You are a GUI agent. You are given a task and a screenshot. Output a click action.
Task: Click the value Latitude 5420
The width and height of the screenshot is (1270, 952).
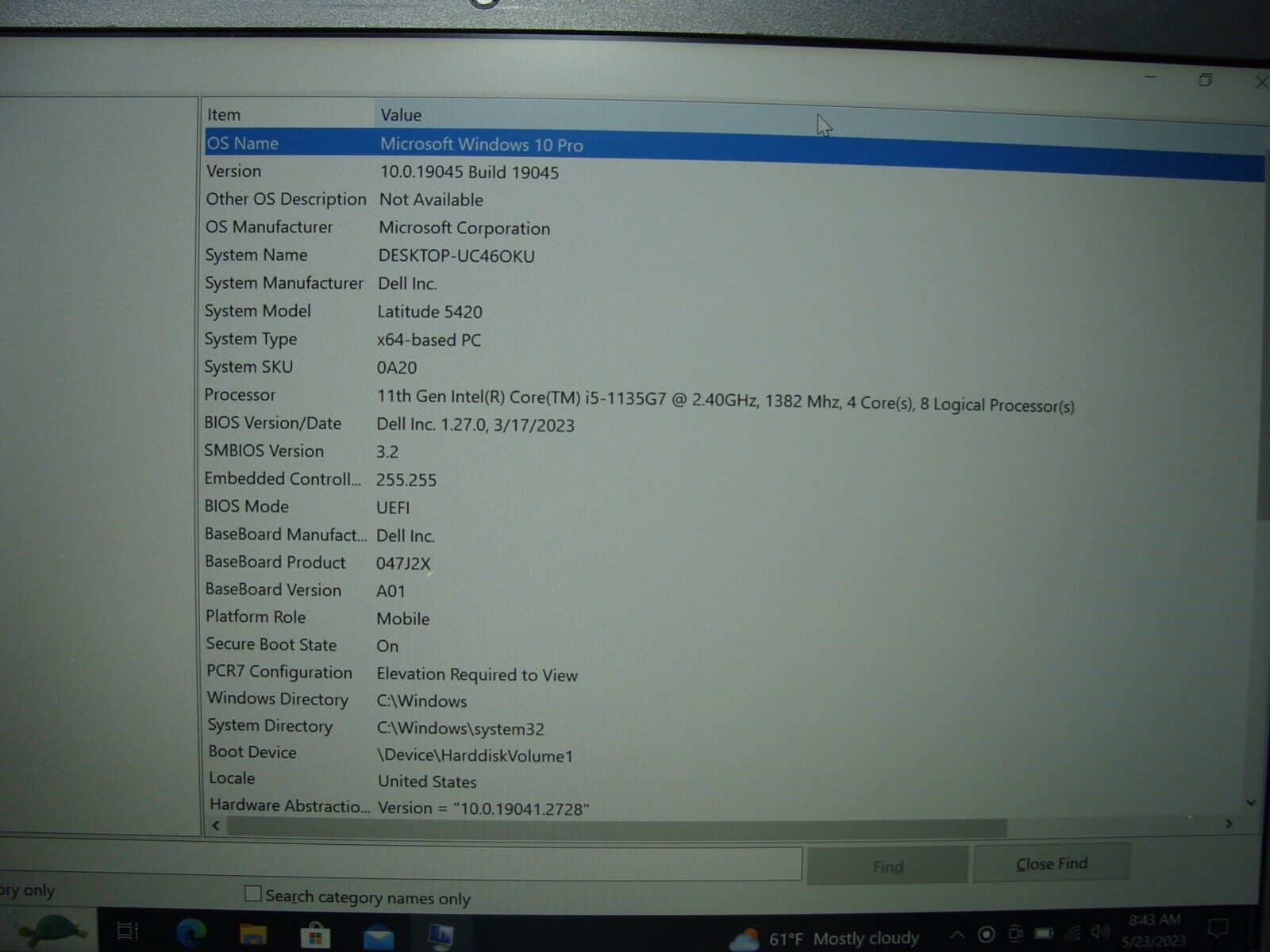429,312
